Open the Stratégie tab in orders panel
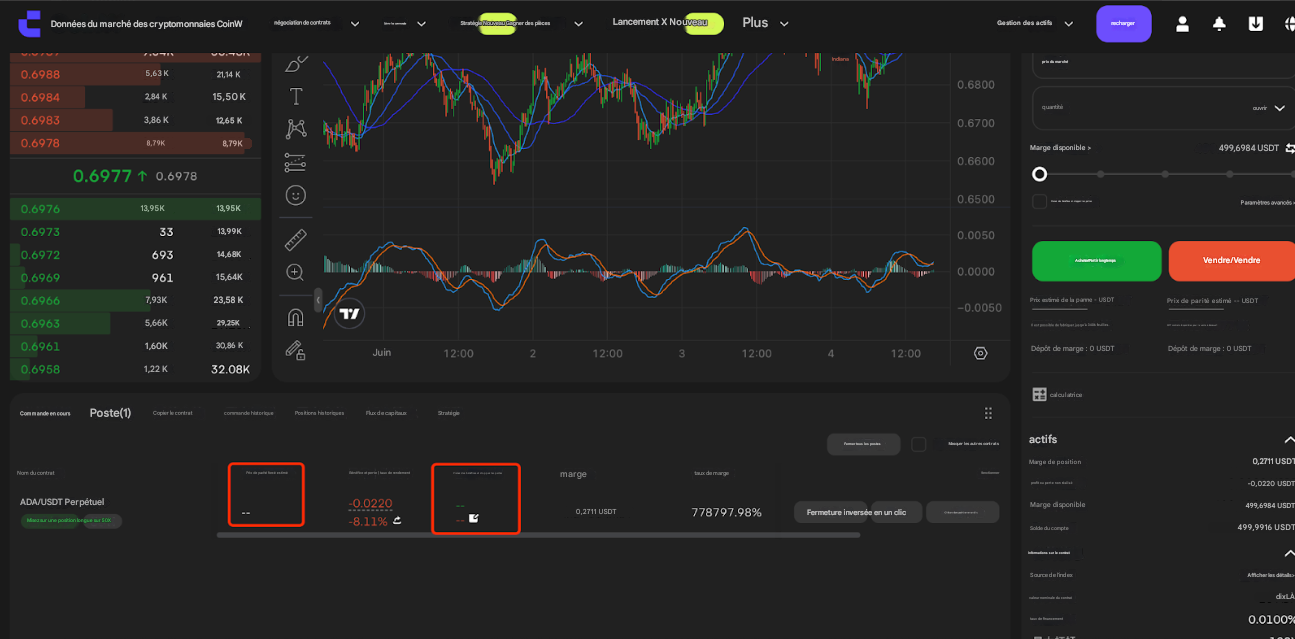 click(448, 413)
